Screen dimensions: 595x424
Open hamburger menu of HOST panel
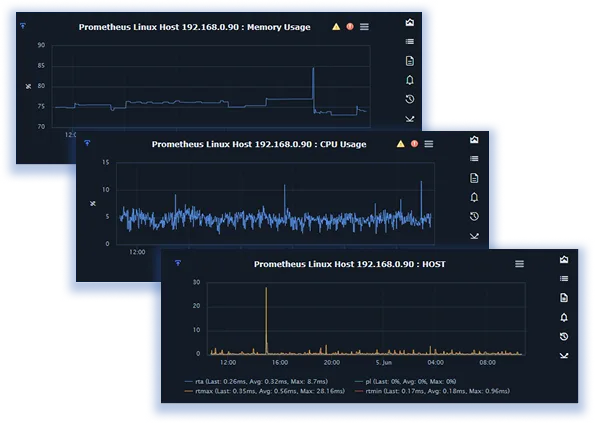[519, 264]
